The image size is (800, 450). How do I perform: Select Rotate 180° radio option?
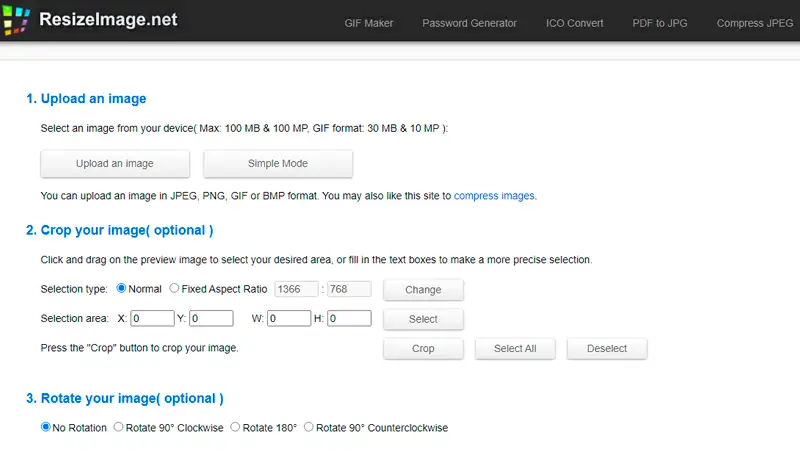(x=235, y=427)
